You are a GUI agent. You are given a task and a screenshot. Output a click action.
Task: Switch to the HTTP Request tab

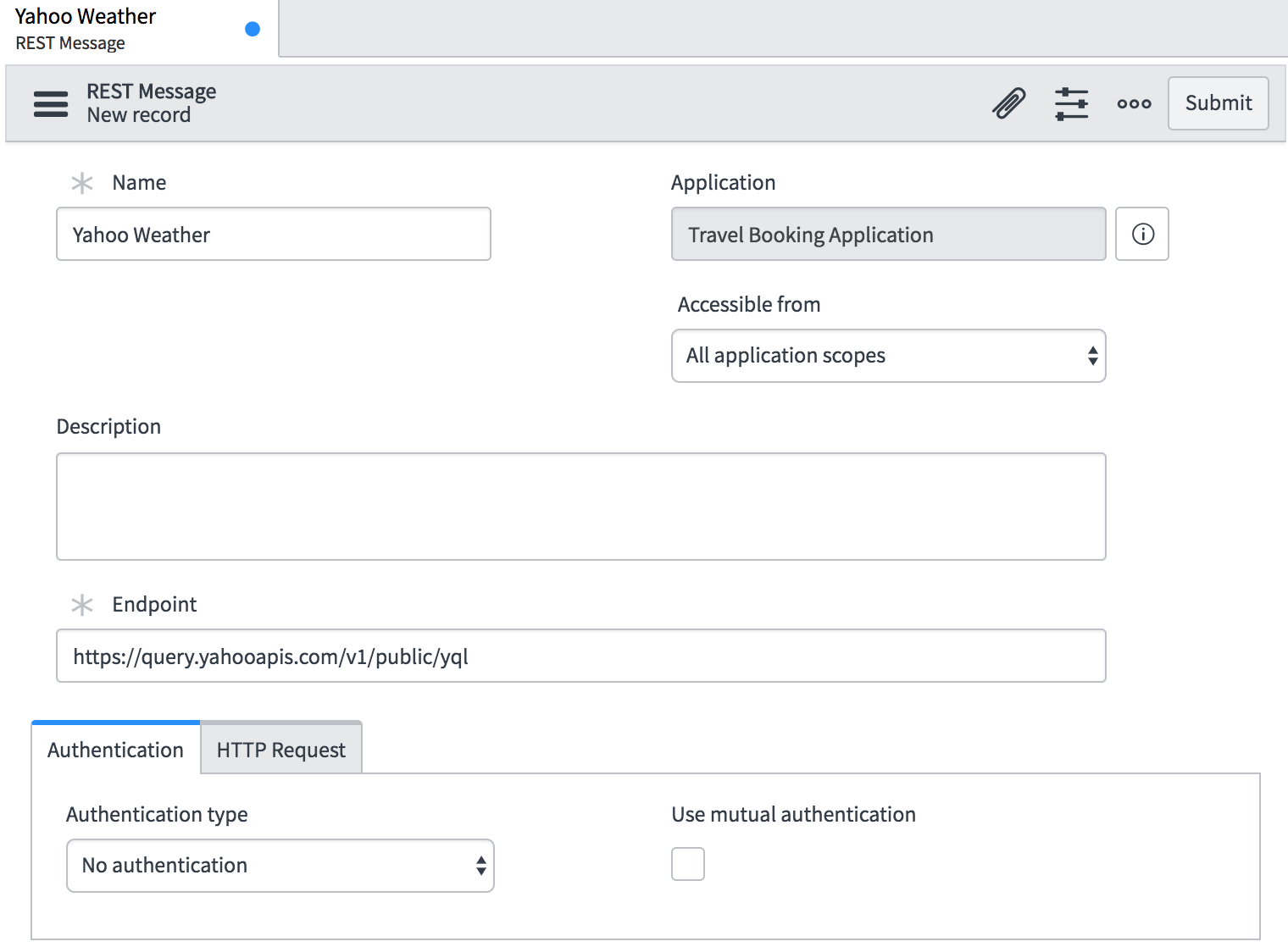281,749
